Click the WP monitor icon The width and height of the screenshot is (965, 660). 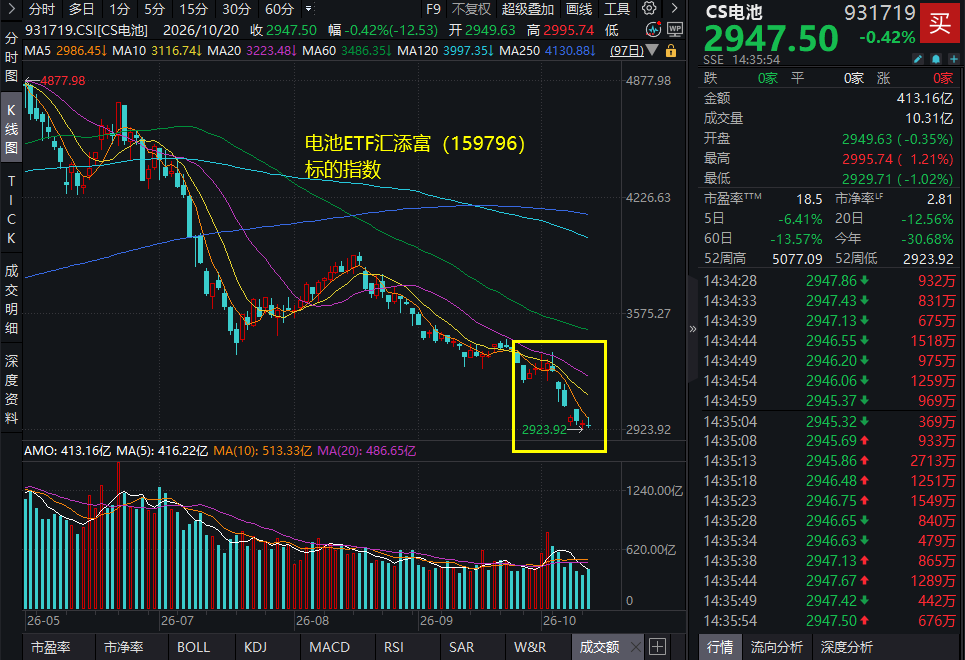(x=675, y=30)
